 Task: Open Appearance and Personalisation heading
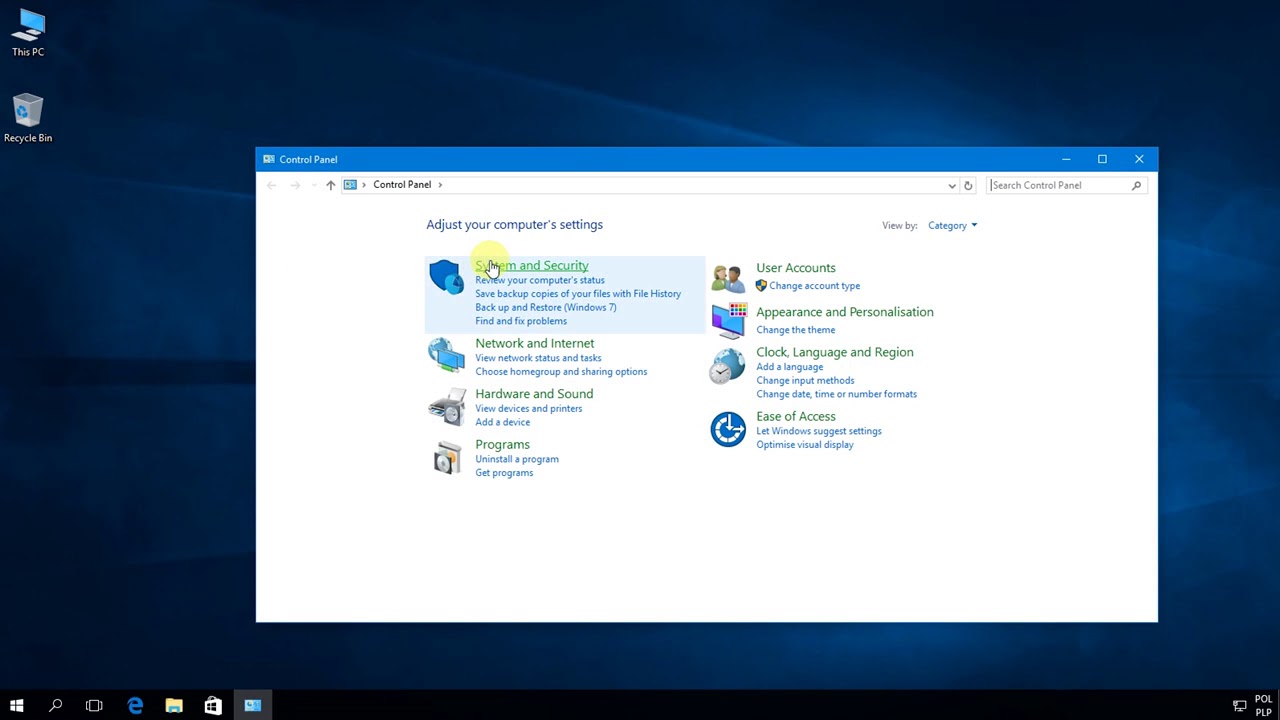pos(845,312)
